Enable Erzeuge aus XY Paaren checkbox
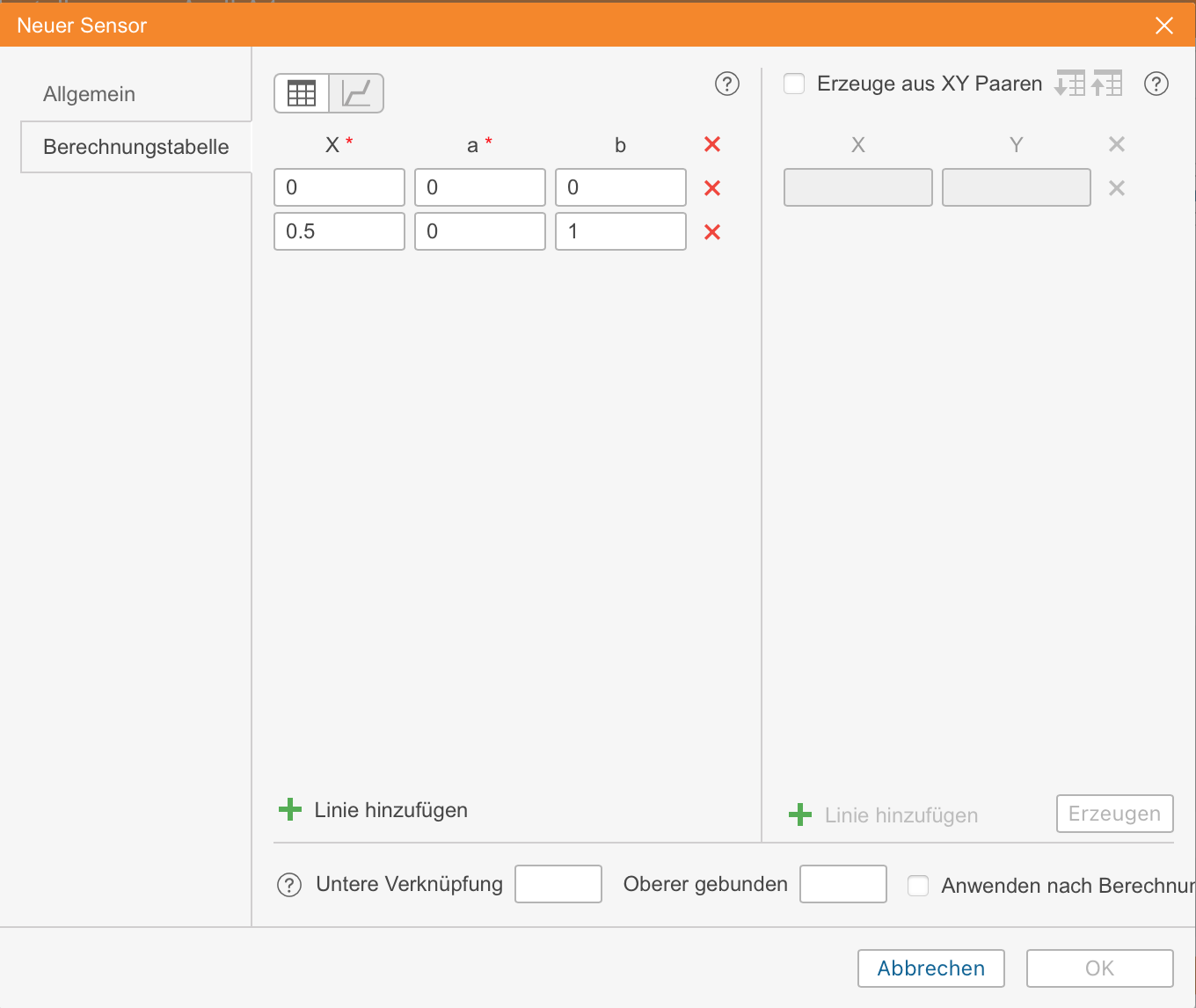1196x1008 pixels. [794, 84]
